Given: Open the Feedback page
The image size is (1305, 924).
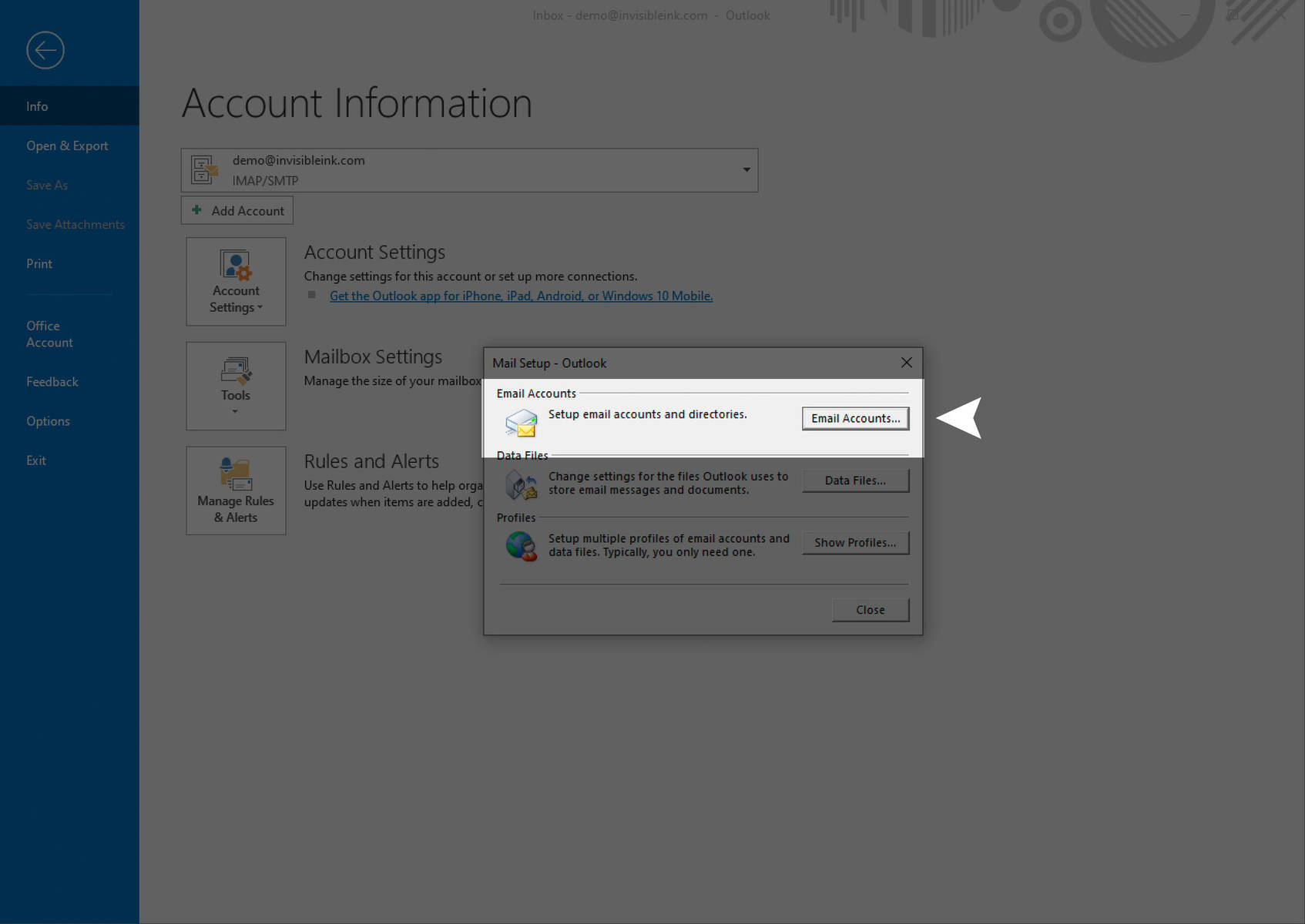Looking at the screenshot, I should pos(69,382).
